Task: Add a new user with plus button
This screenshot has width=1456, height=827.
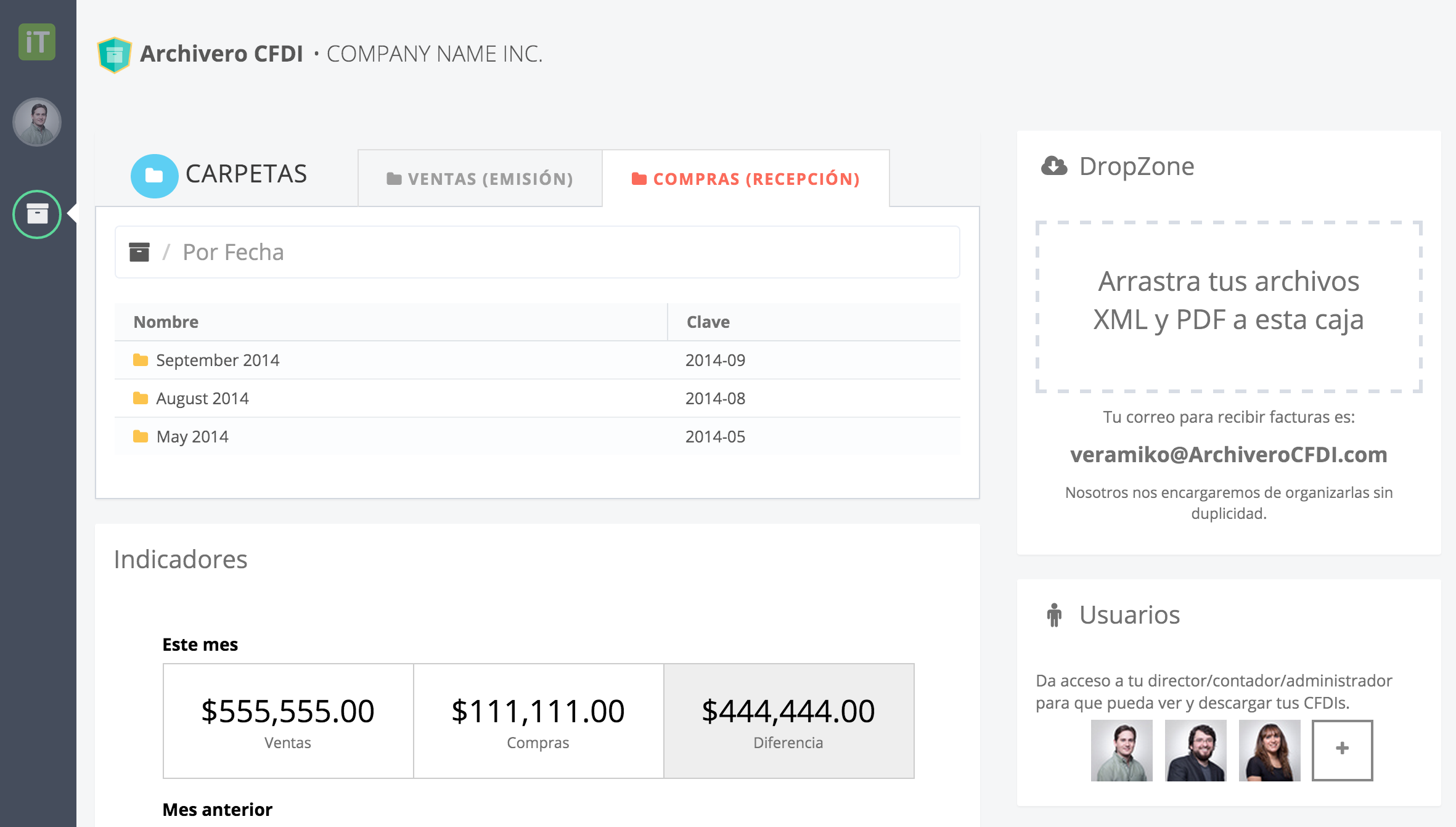Action: click(1342, 749)
